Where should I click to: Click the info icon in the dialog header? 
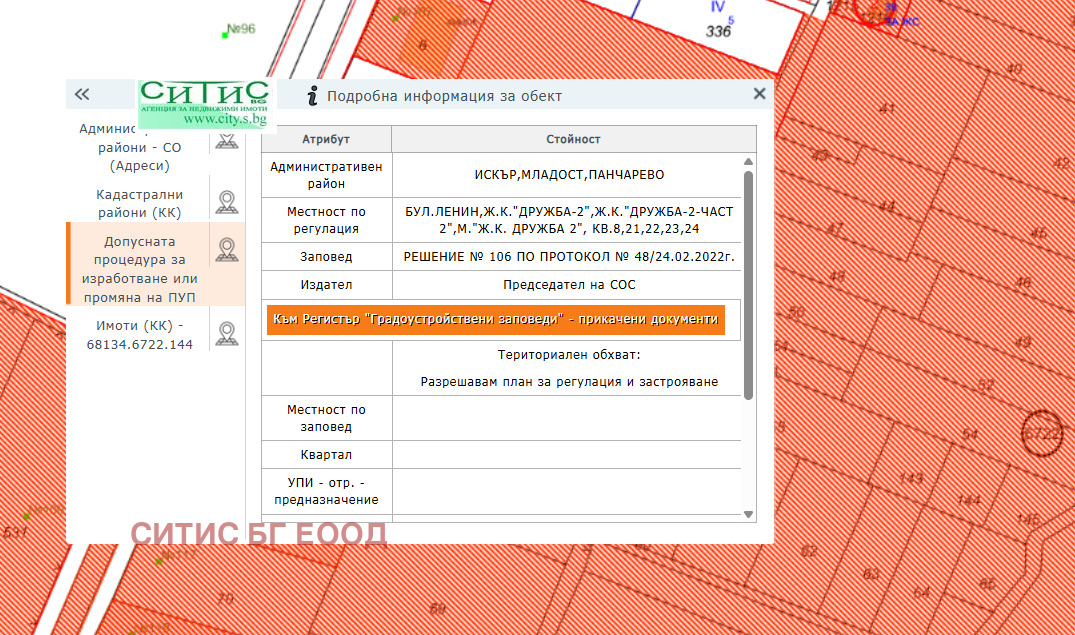pyautogui.click(x=313, y=96)
